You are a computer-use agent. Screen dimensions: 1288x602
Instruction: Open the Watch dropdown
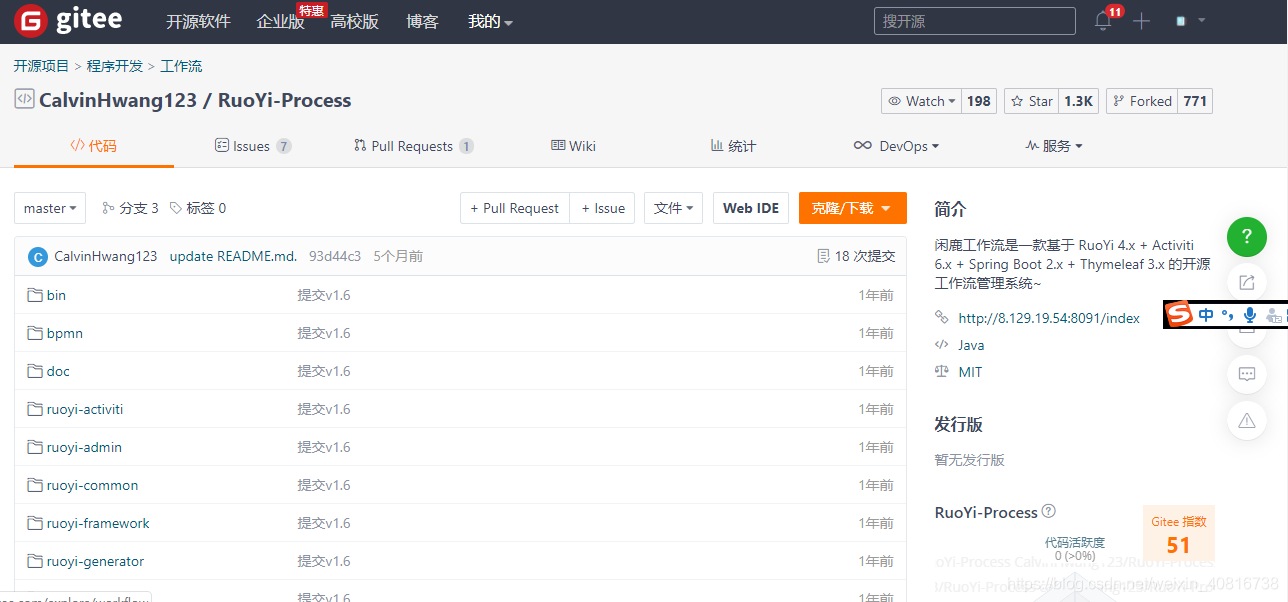921,101
